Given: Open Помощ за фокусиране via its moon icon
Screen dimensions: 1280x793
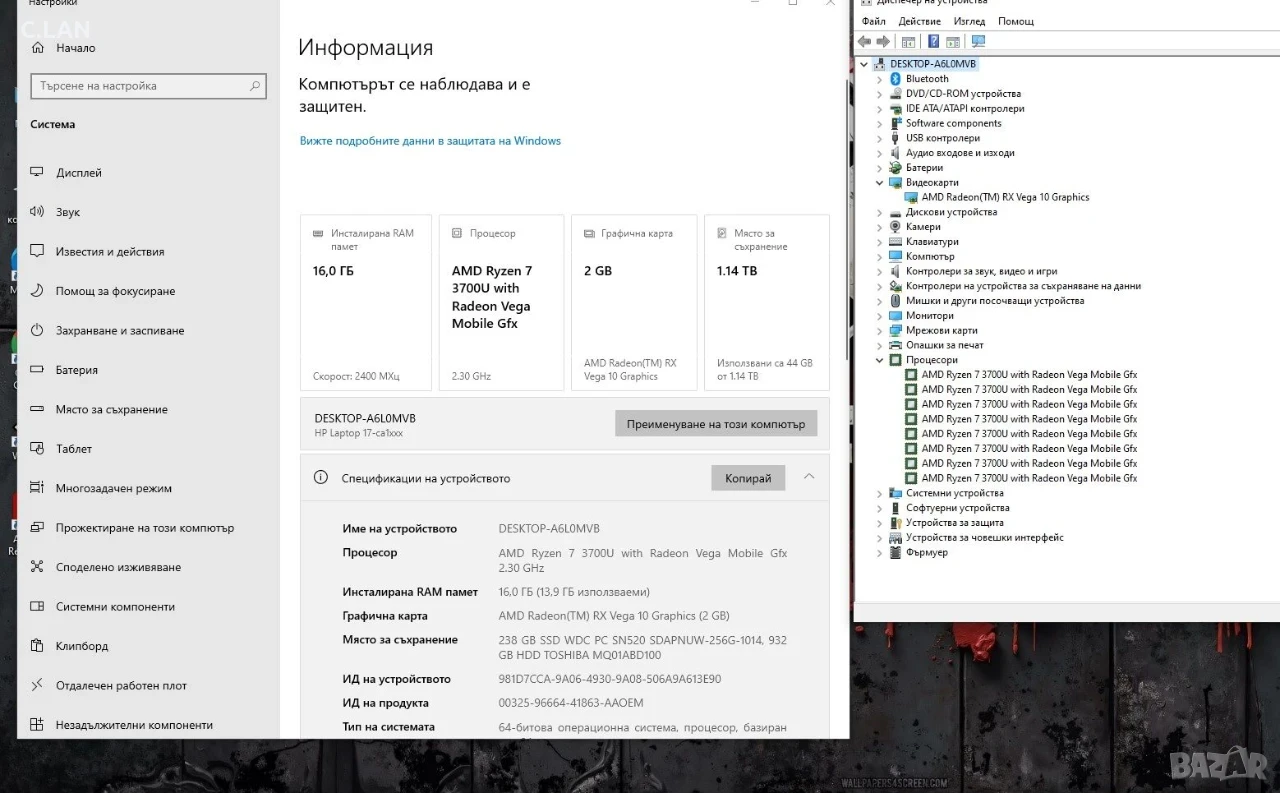Looking at the screenshot, I should pos(37,291).
